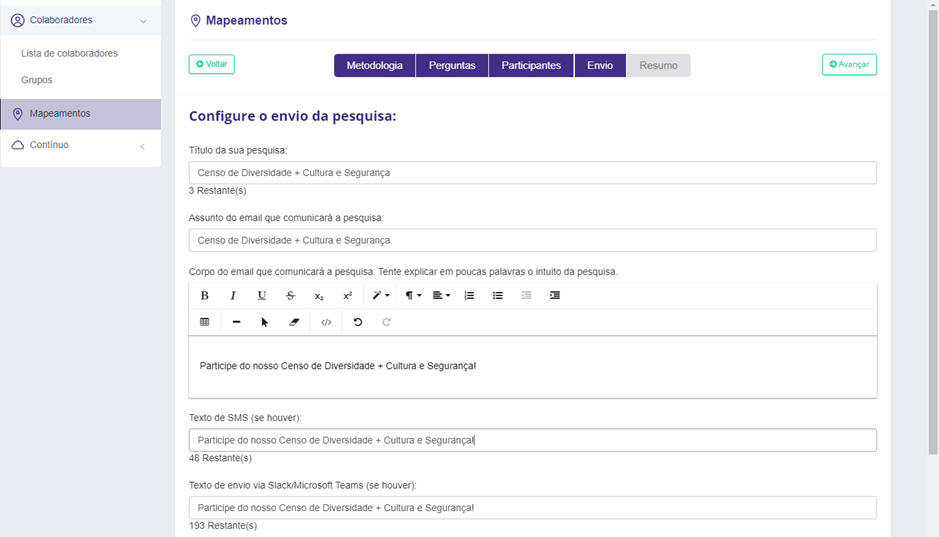The image size is (939, 537).
Task: Expand the Colaboradores sidebar section
Action: pyautogui.click(x=80, y=20)
